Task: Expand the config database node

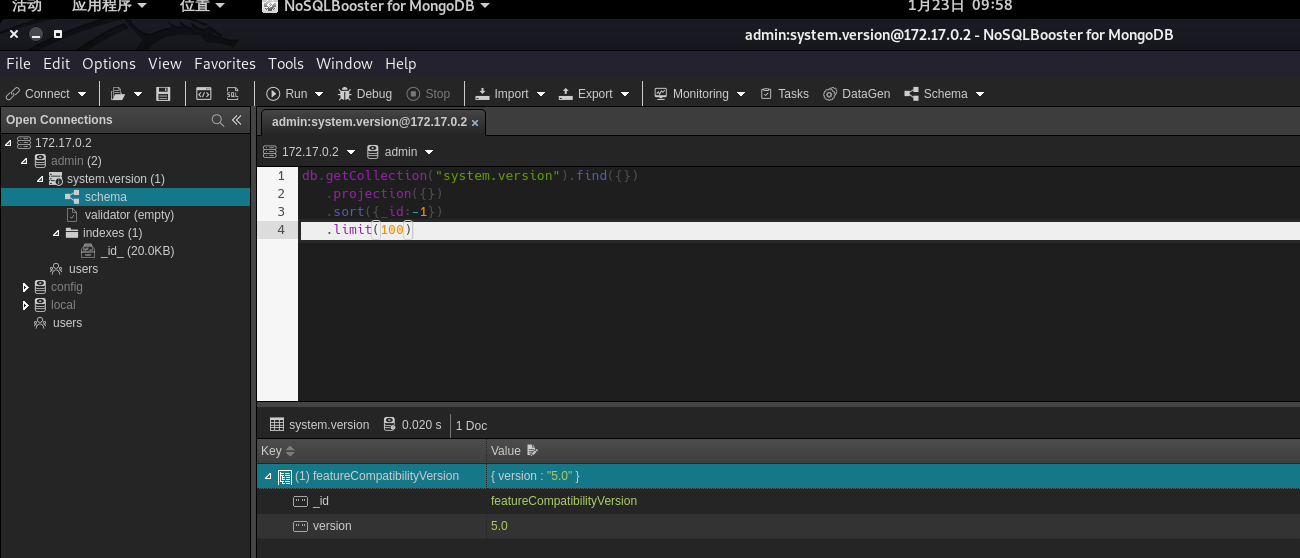Action: point(26,287)
